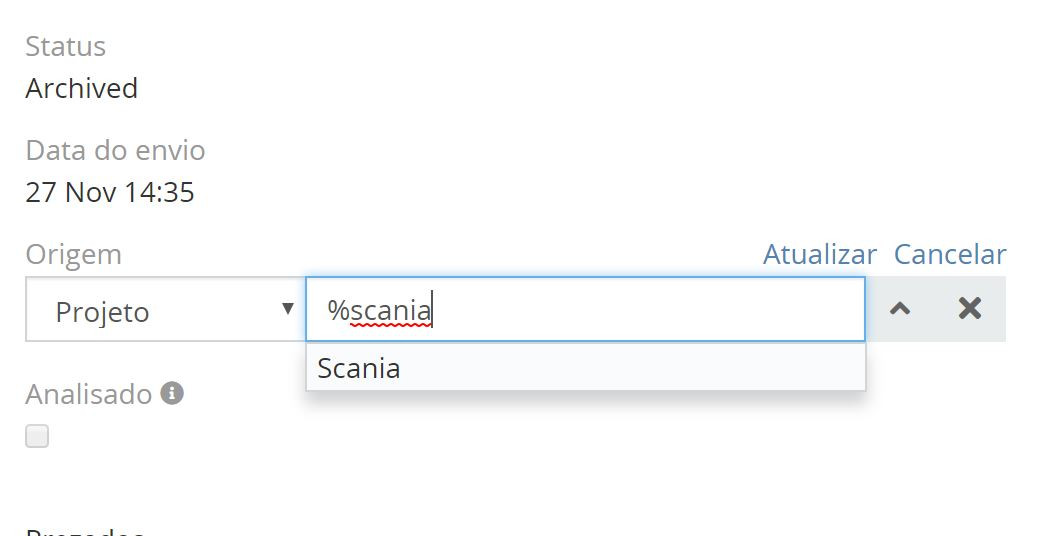Click the X icon beside search field
Viewport: 1038px width, 536px height.
pyautogui.click(x=969, y=309)
